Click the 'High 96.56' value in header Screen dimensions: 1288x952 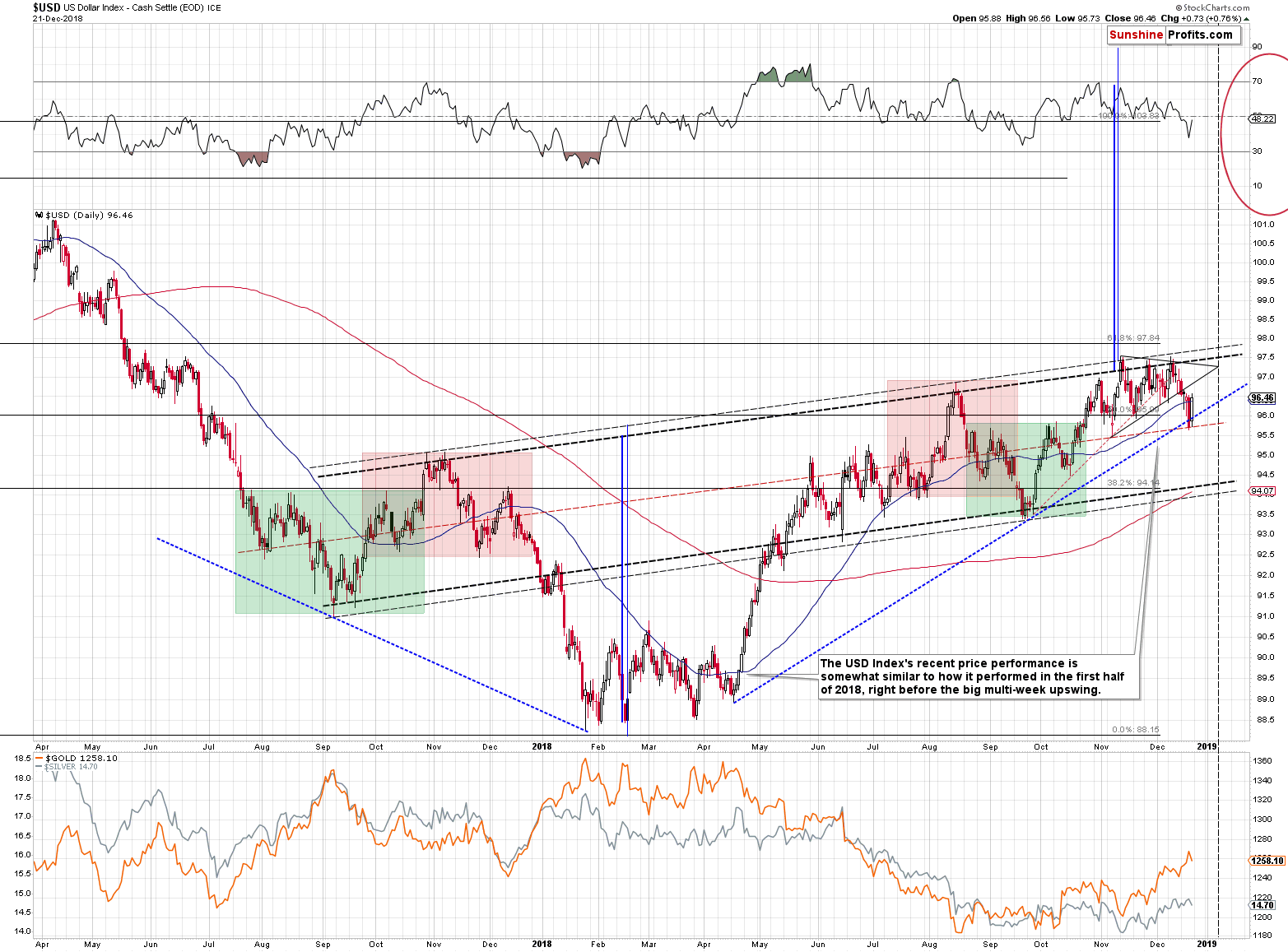coord(1028,18)
